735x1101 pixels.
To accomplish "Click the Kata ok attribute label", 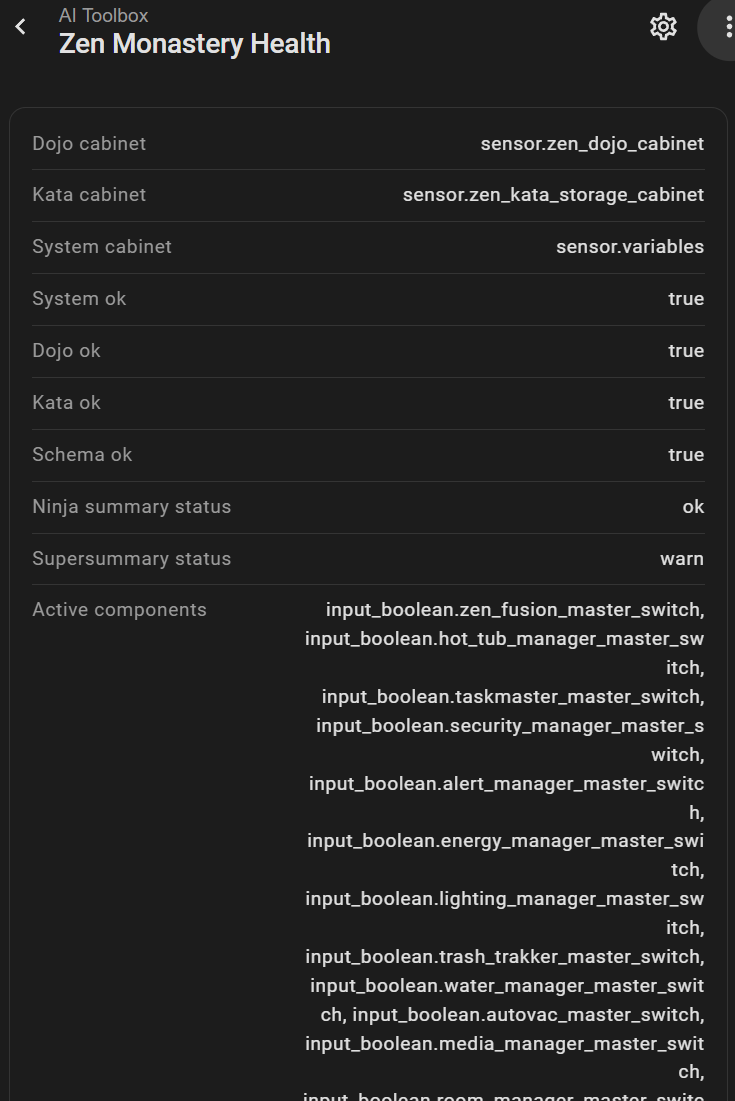I will [x=66, y=403].
